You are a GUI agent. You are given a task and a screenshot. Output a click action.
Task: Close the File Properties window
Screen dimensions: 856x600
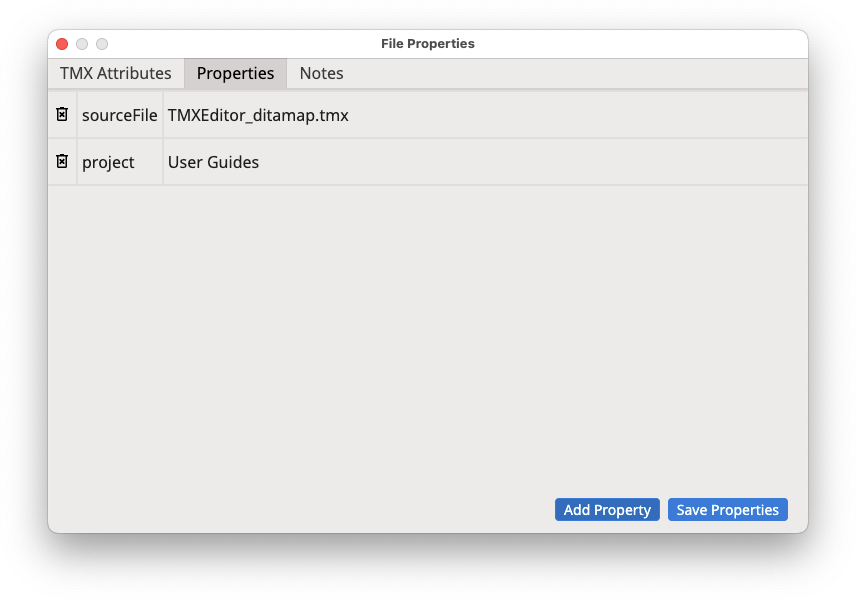pos(62,44)
